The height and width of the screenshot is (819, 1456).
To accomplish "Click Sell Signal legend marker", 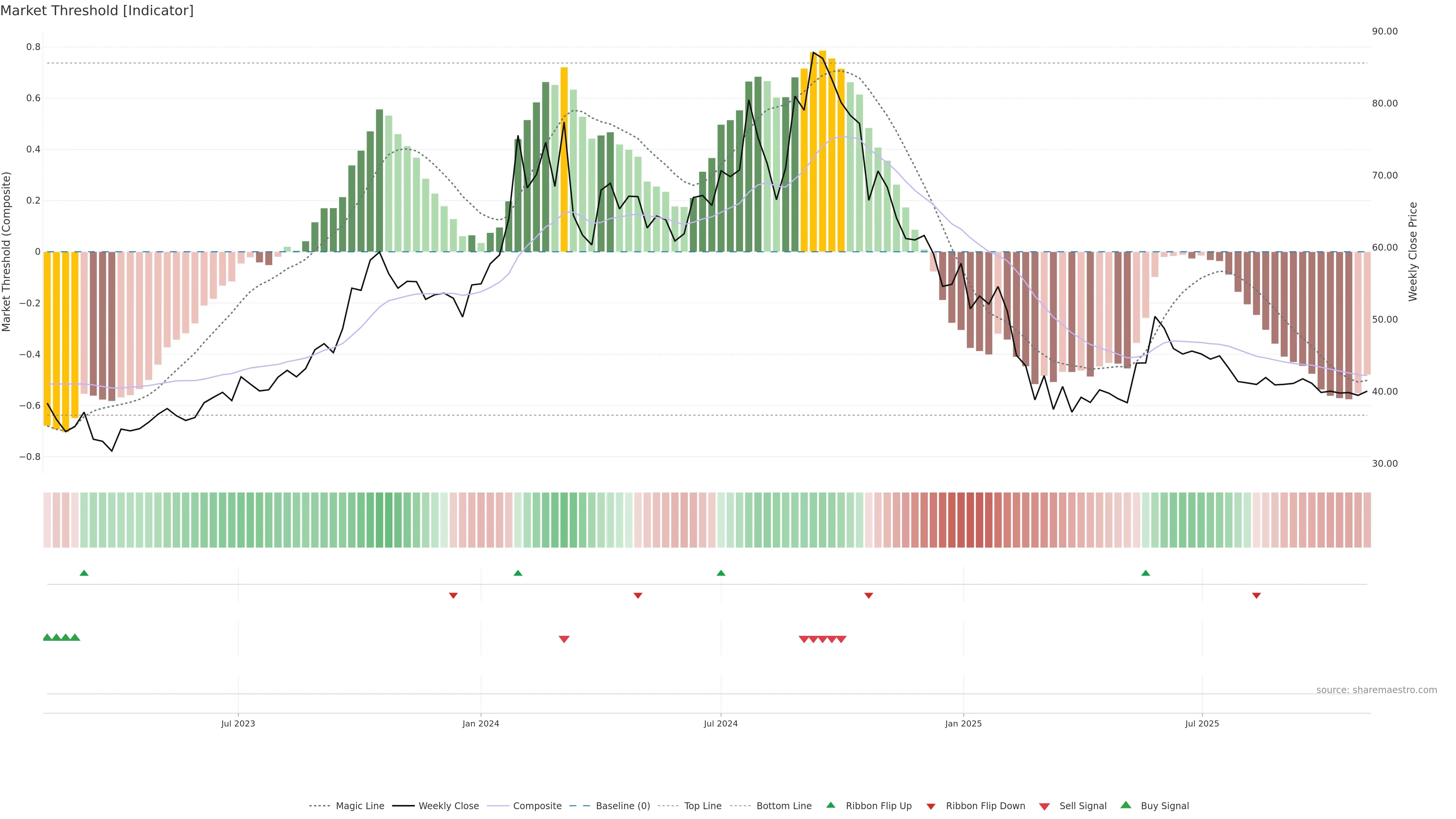I will [1045, 806].
